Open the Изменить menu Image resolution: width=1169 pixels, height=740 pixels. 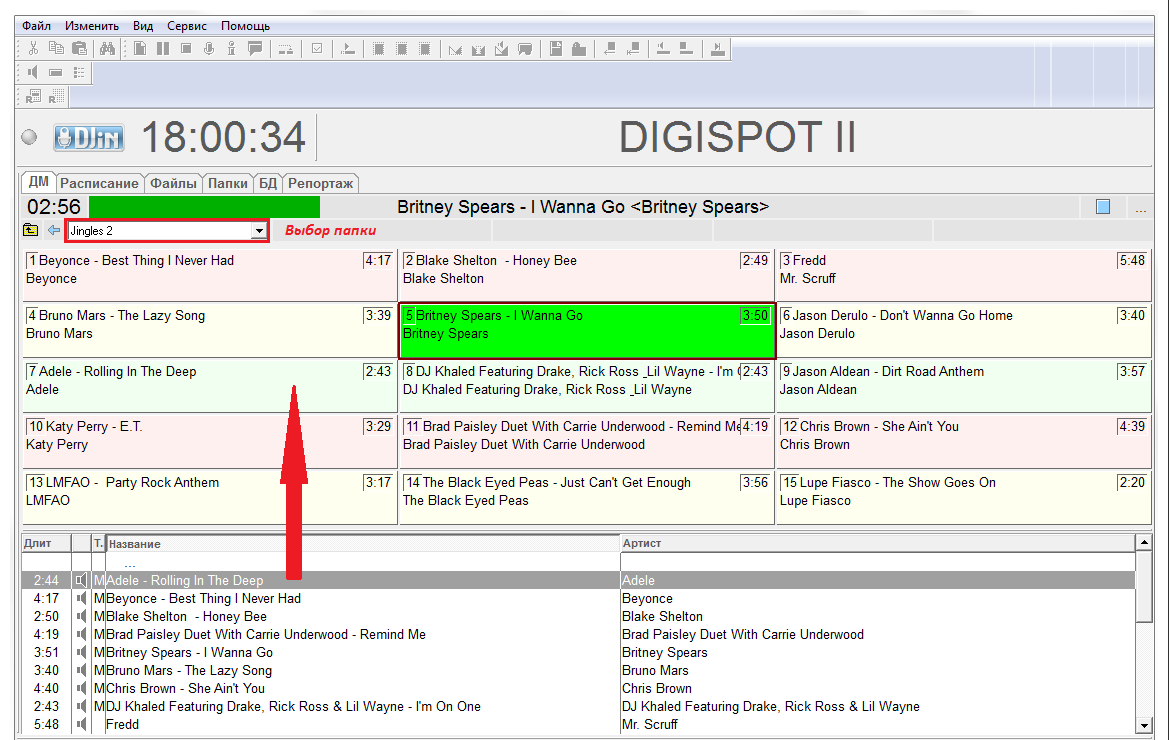click(x=92, y=26)
